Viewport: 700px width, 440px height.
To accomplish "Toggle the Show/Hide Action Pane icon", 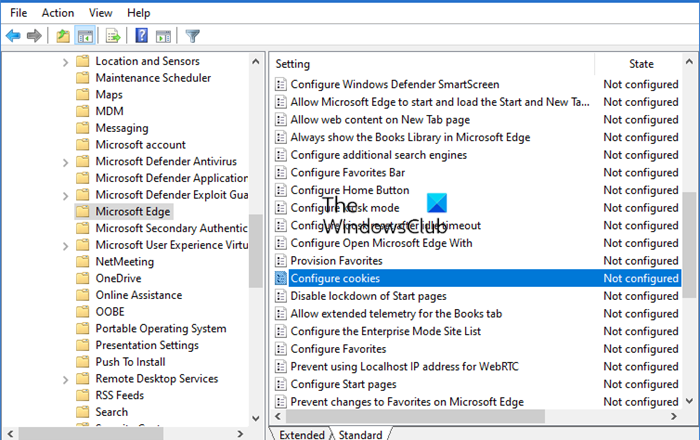I will [x=163, y=36].
